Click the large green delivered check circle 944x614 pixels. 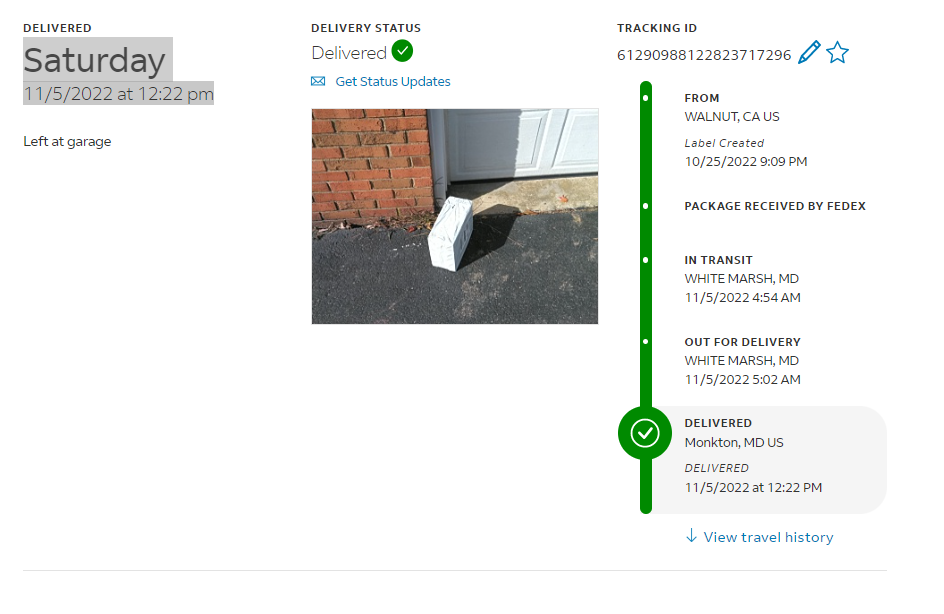[x=645, y=433]
